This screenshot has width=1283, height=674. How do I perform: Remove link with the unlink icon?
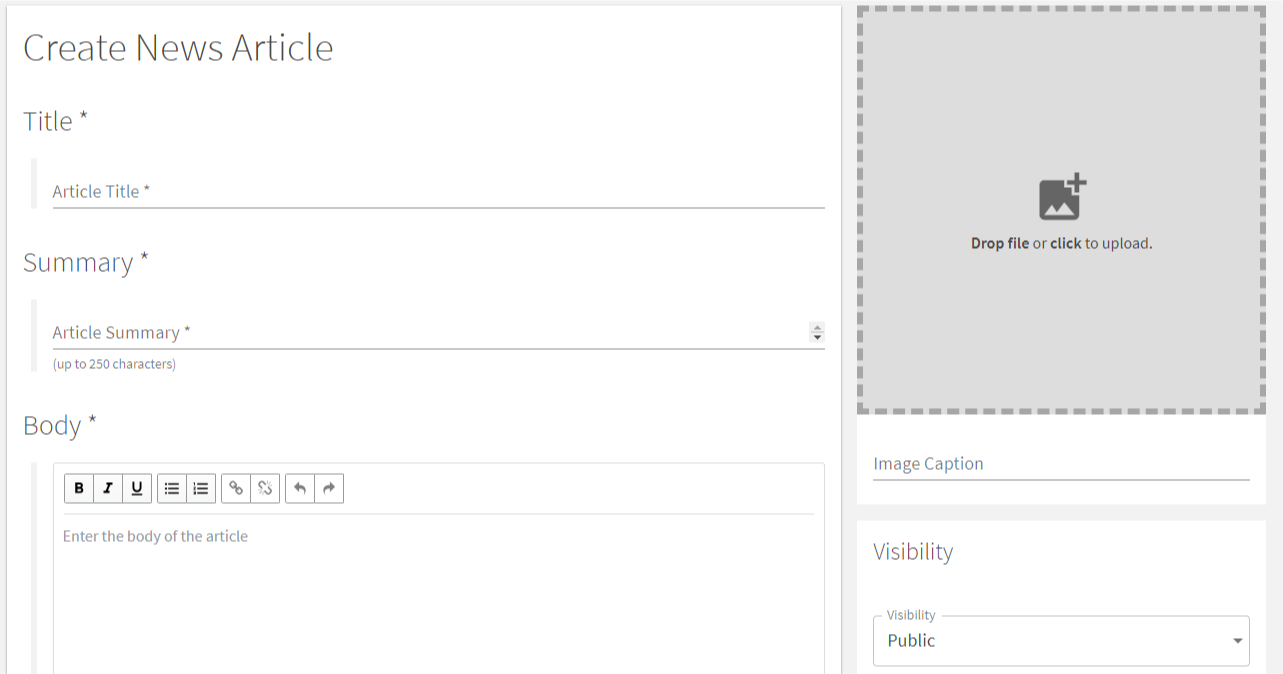pos(265,488)
